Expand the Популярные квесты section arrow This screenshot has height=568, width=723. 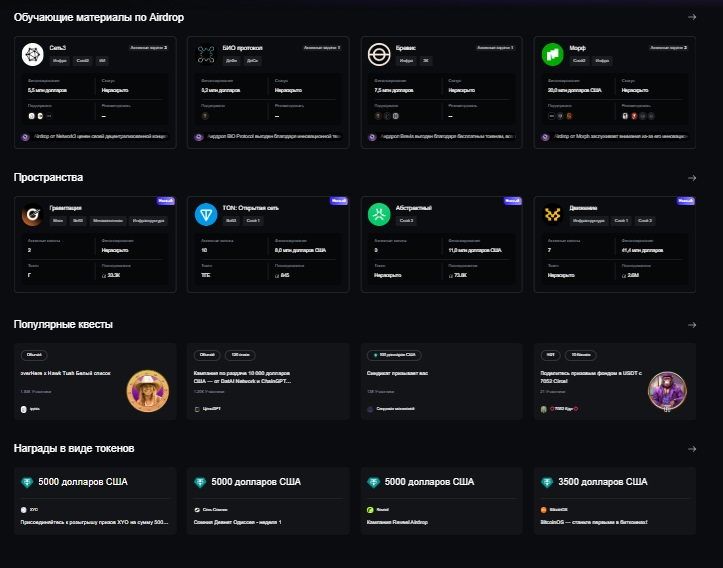tap(692, 325)
